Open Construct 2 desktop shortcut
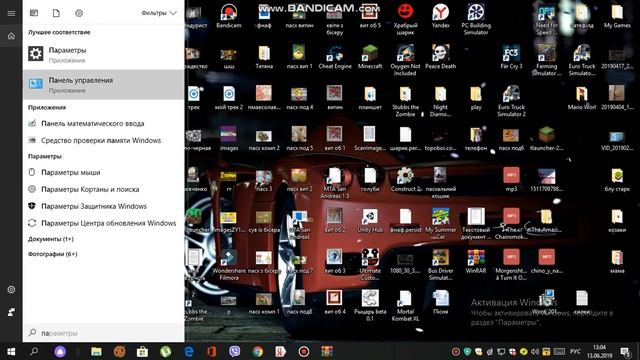Screen dimensions: 640x360 [x=405, y=180]
